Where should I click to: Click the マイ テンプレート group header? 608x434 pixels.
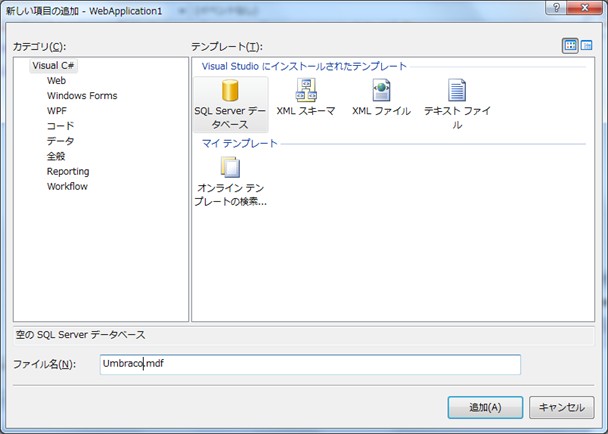tap(240, 144)
